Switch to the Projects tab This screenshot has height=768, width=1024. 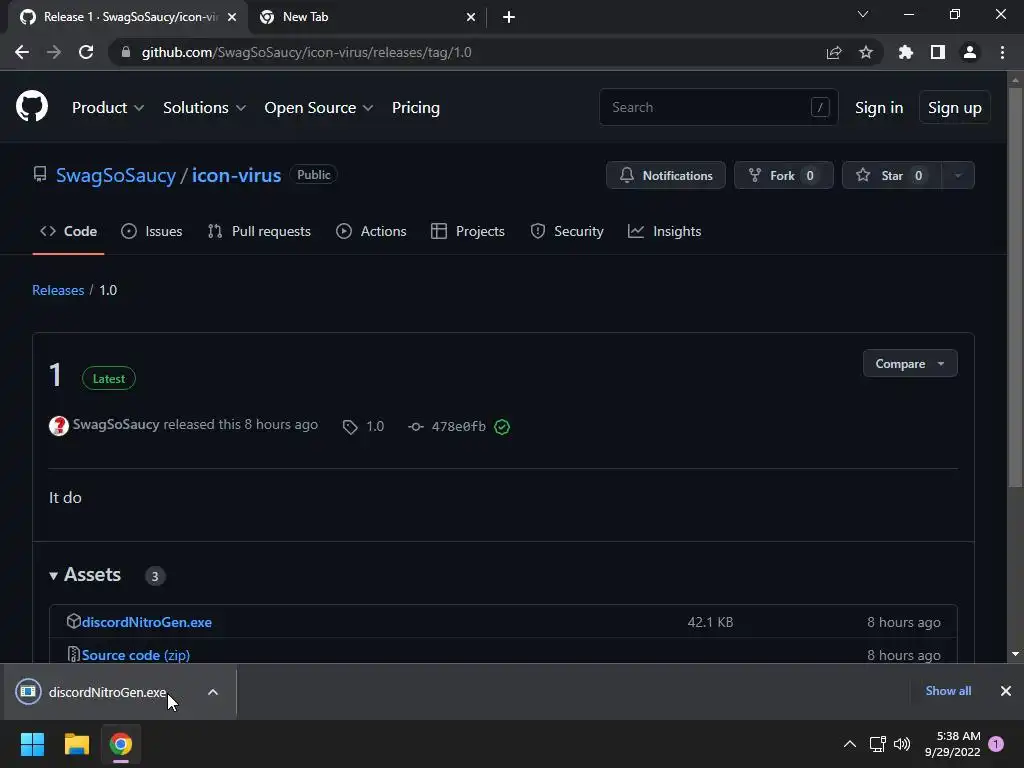pos(468,231)
